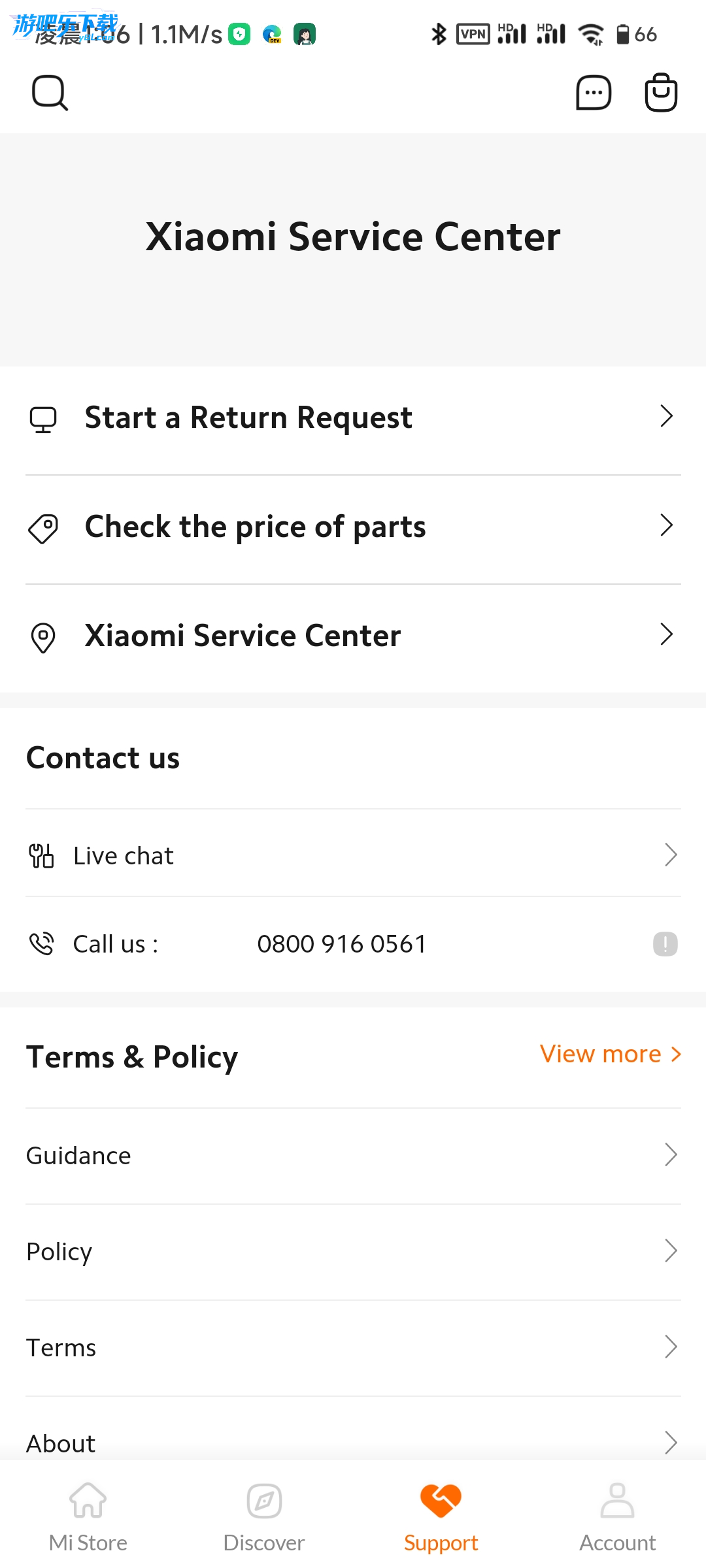Tap the monitor icon for Return Request
Viewport: 706px width, 1568px height.
[43, 419]
